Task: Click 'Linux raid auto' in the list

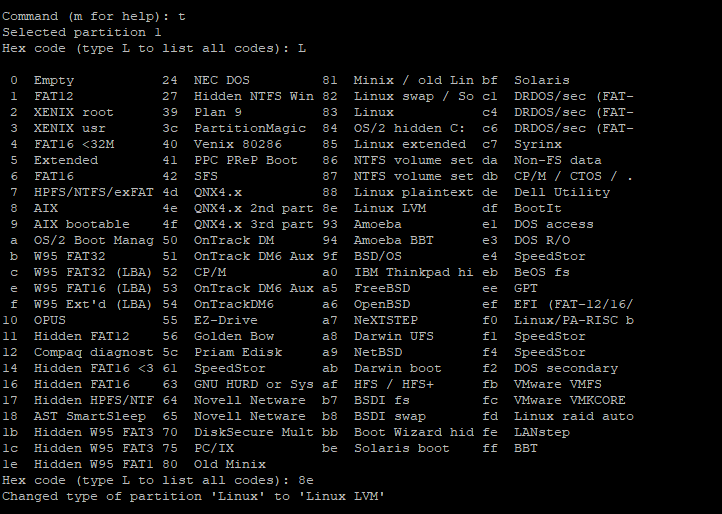Action: (x=573, y=416)
